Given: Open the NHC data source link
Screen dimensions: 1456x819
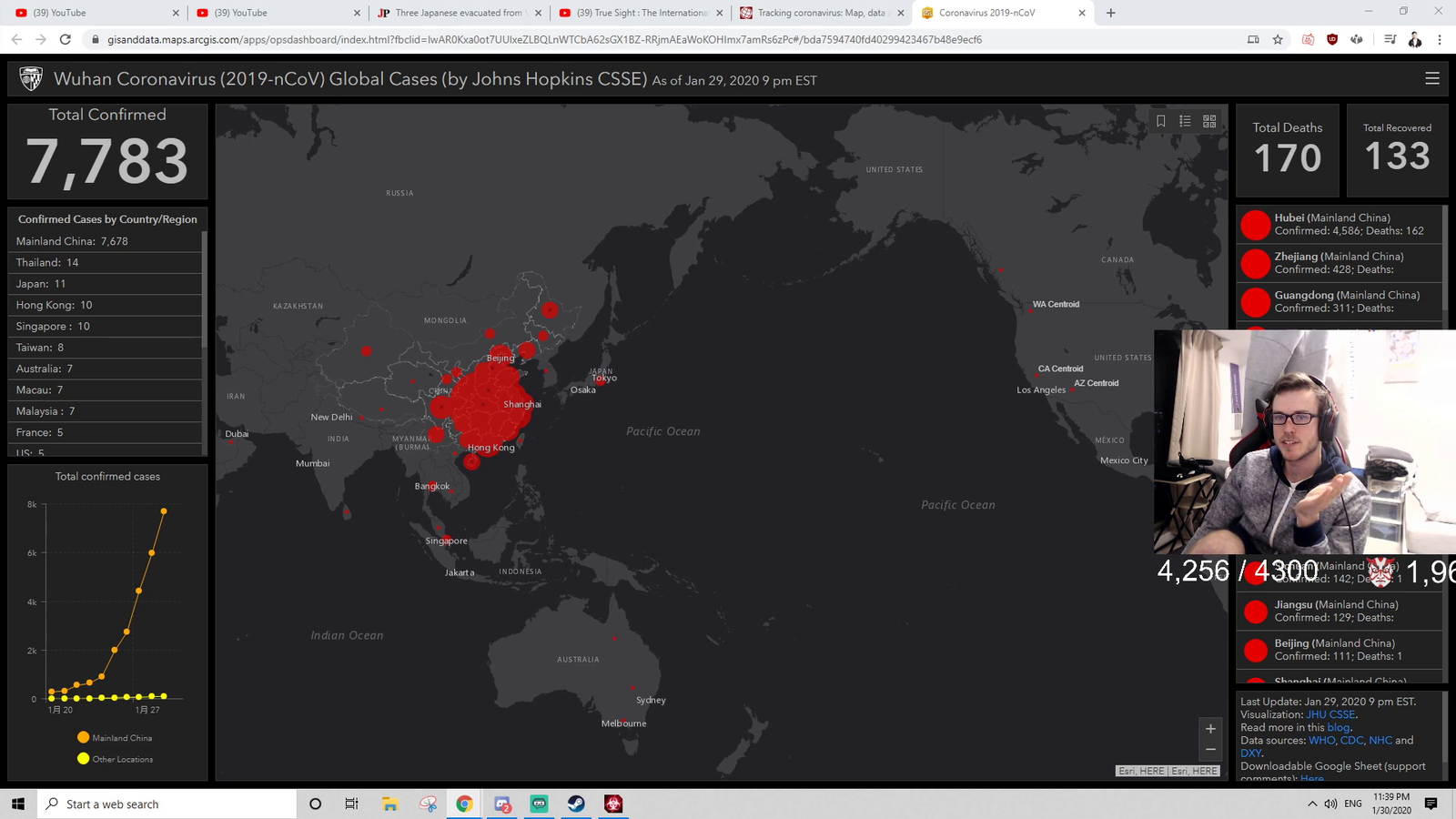Looking at the screenshot, I should click(x=1380, y=740).
